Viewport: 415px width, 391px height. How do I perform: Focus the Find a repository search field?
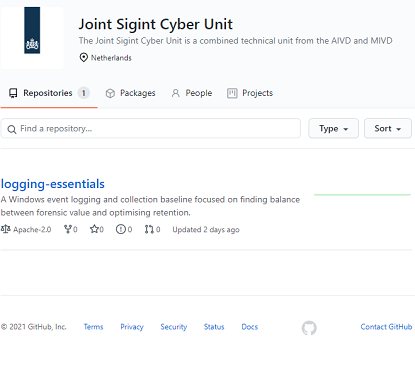(151, 128)
